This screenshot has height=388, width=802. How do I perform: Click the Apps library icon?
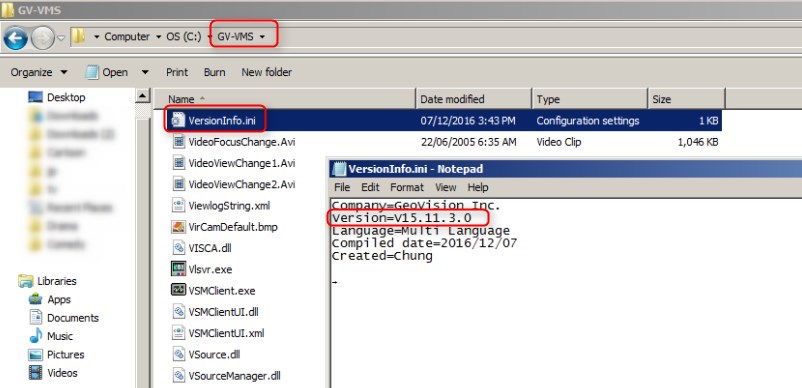point(35,299)
